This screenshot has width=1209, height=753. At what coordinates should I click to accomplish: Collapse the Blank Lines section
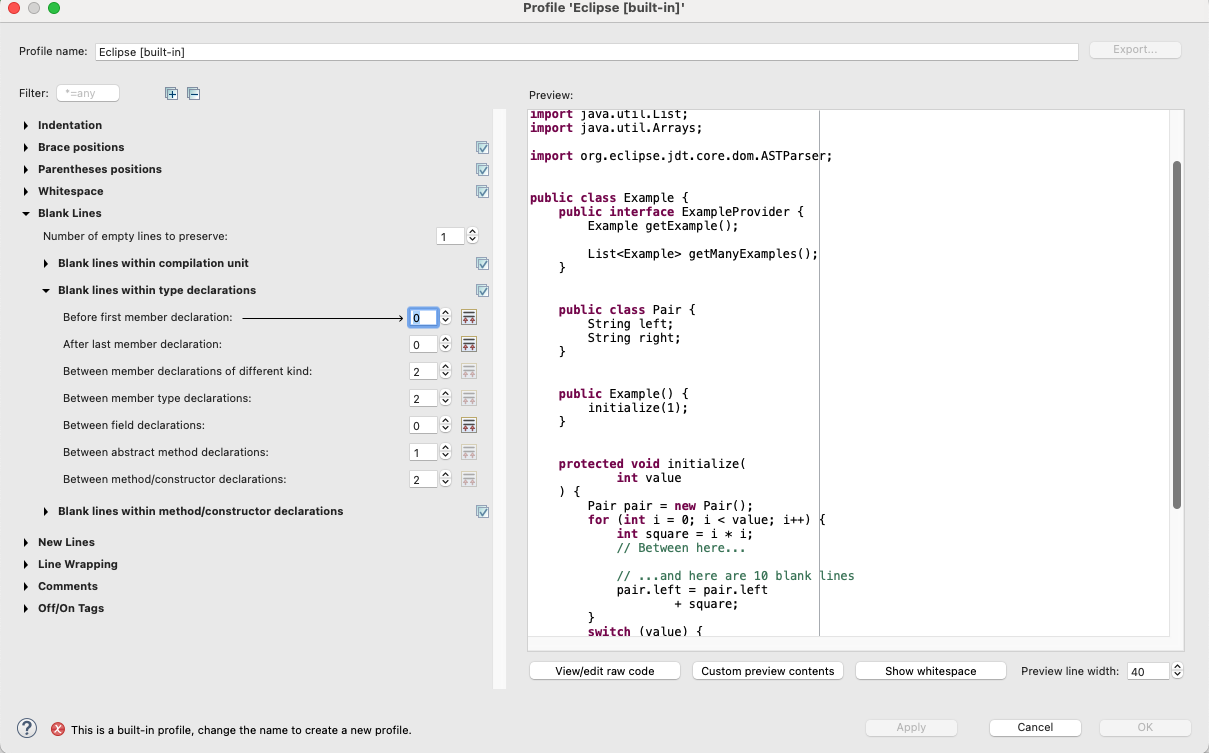point(26,213)
